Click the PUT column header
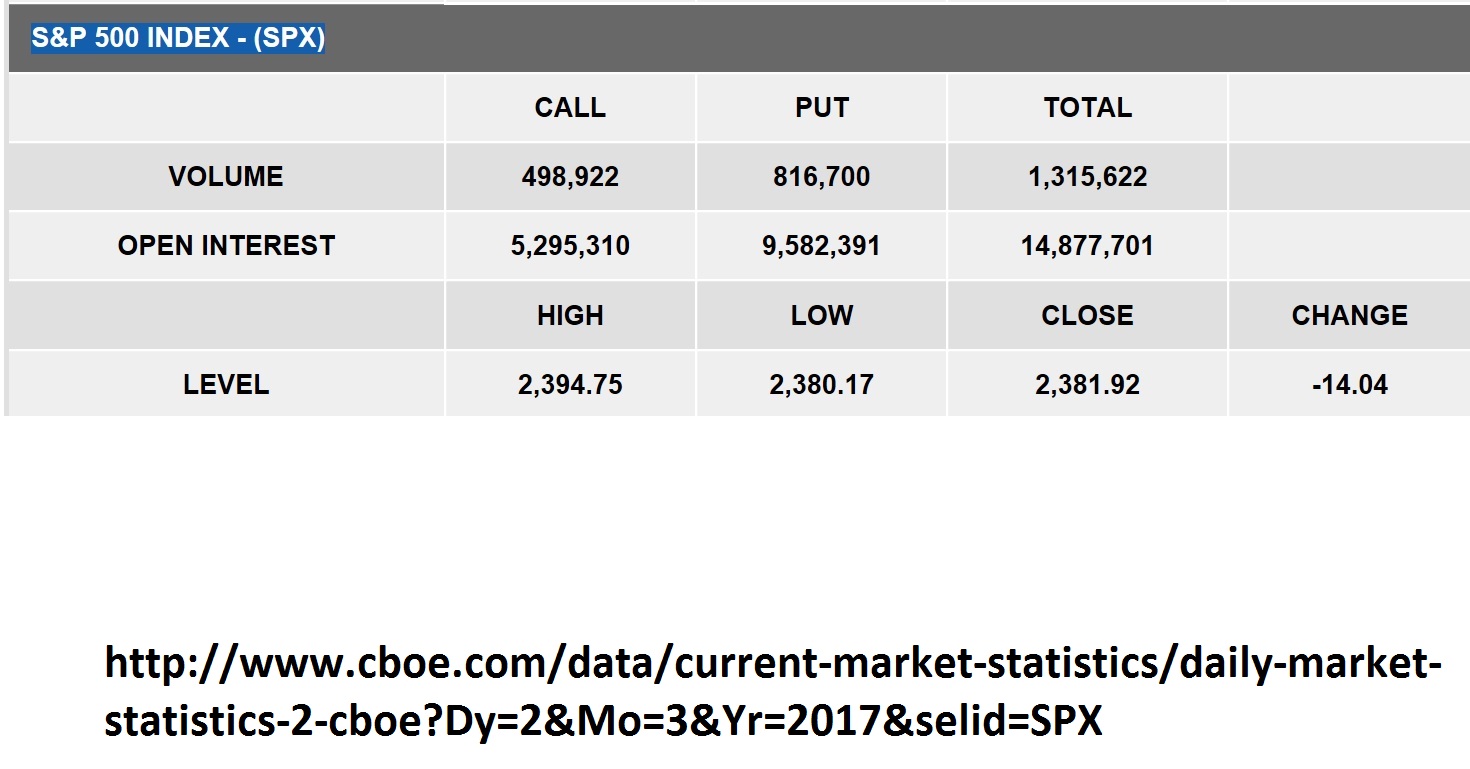 tap(821, 108)
